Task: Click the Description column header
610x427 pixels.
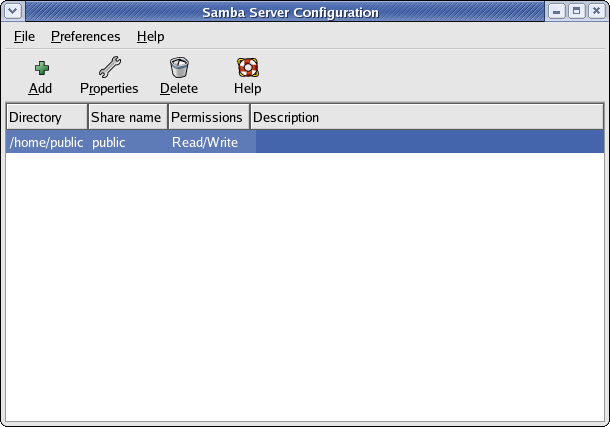Action: tap(427, 117)
